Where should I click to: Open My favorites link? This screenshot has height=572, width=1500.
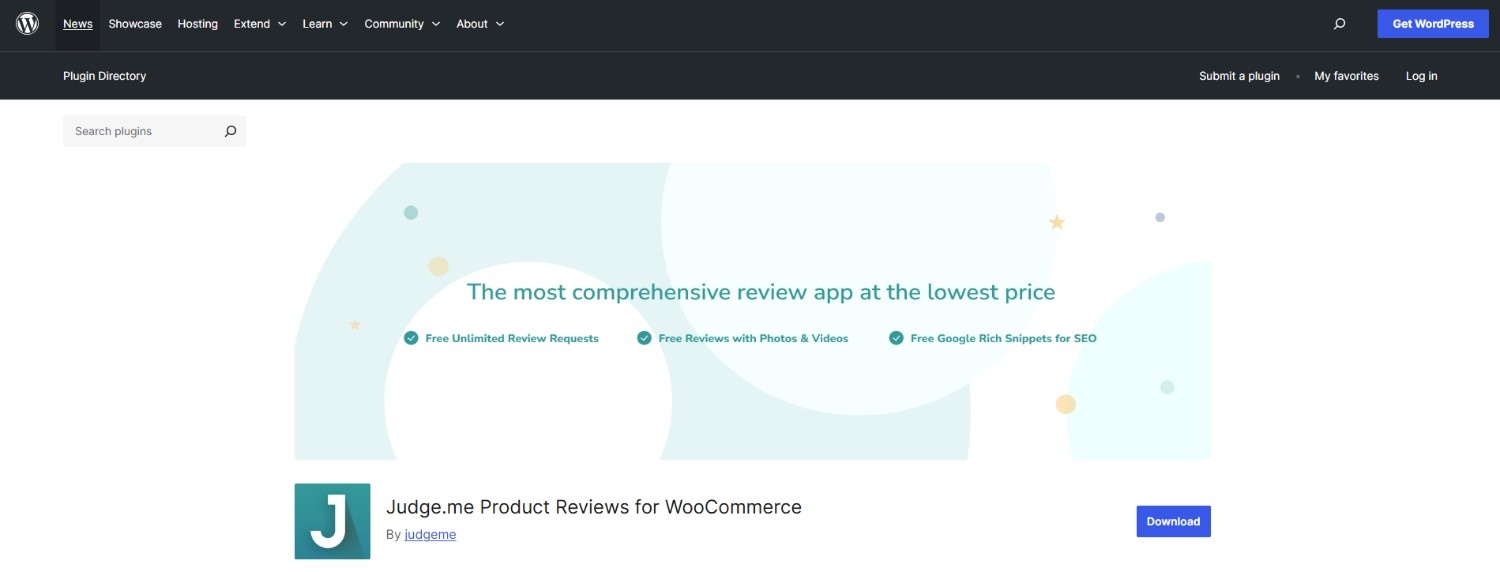[x=1346, y=76]
